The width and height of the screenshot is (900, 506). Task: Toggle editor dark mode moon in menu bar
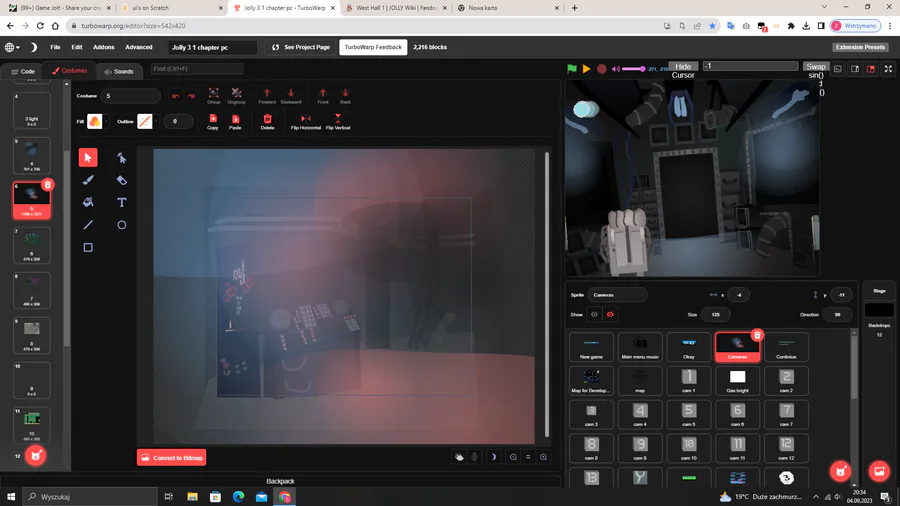pyautogui.click(x=34, y=47)
